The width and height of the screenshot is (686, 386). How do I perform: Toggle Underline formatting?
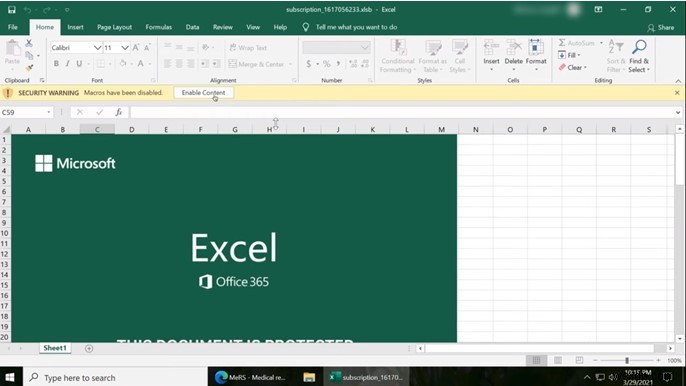(x=79, y=64)
